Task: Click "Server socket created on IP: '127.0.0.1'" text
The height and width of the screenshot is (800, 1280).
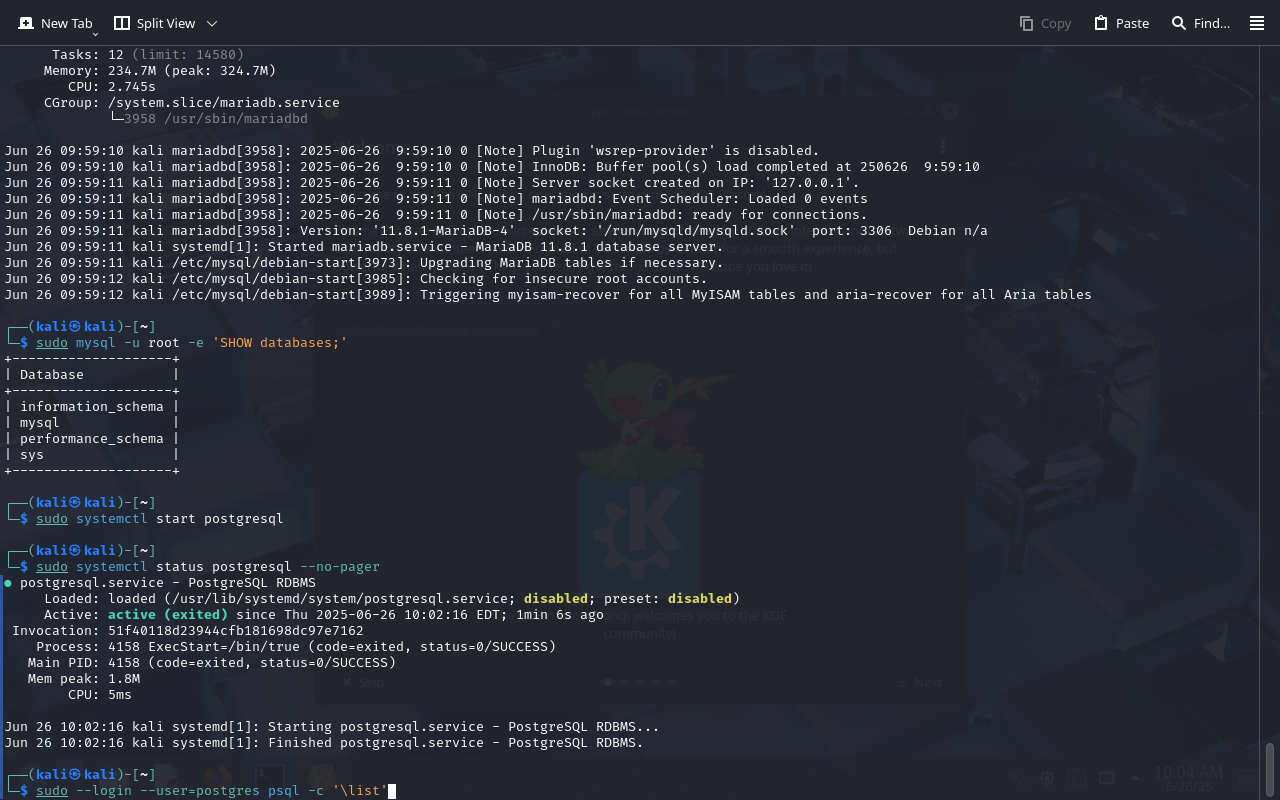Action: click(696, 183)
